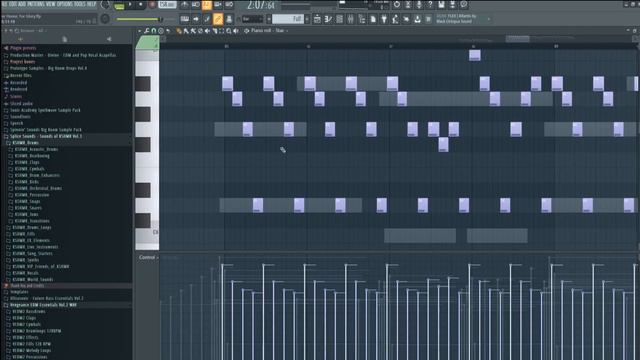Viewport: 640px width, 360px height.
Task: Toggle the blend recording overdub button
Action: (218, 4)
